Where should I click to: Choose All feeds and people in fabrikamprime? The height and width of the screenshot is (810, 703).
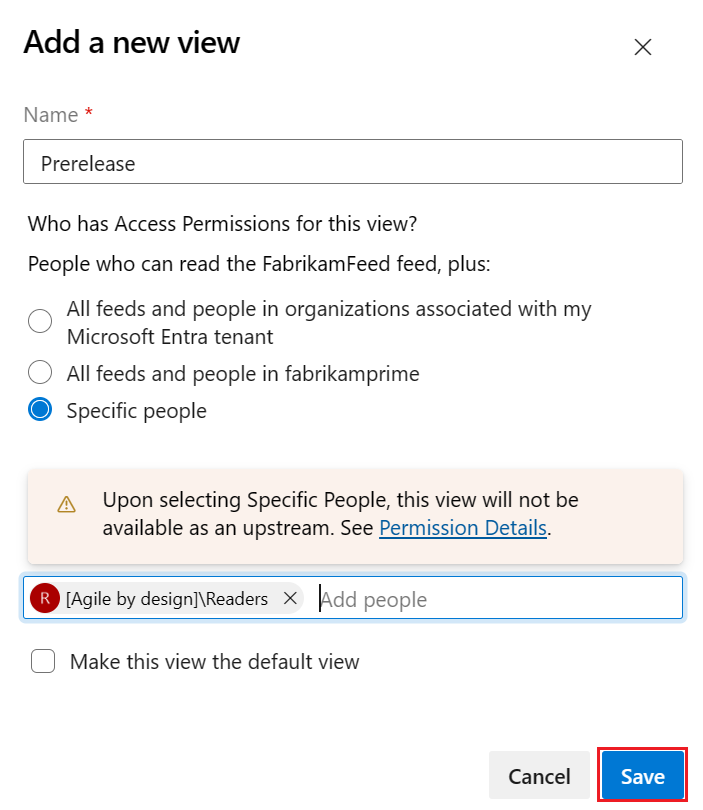pyautogui.click(x=40, y=372)
